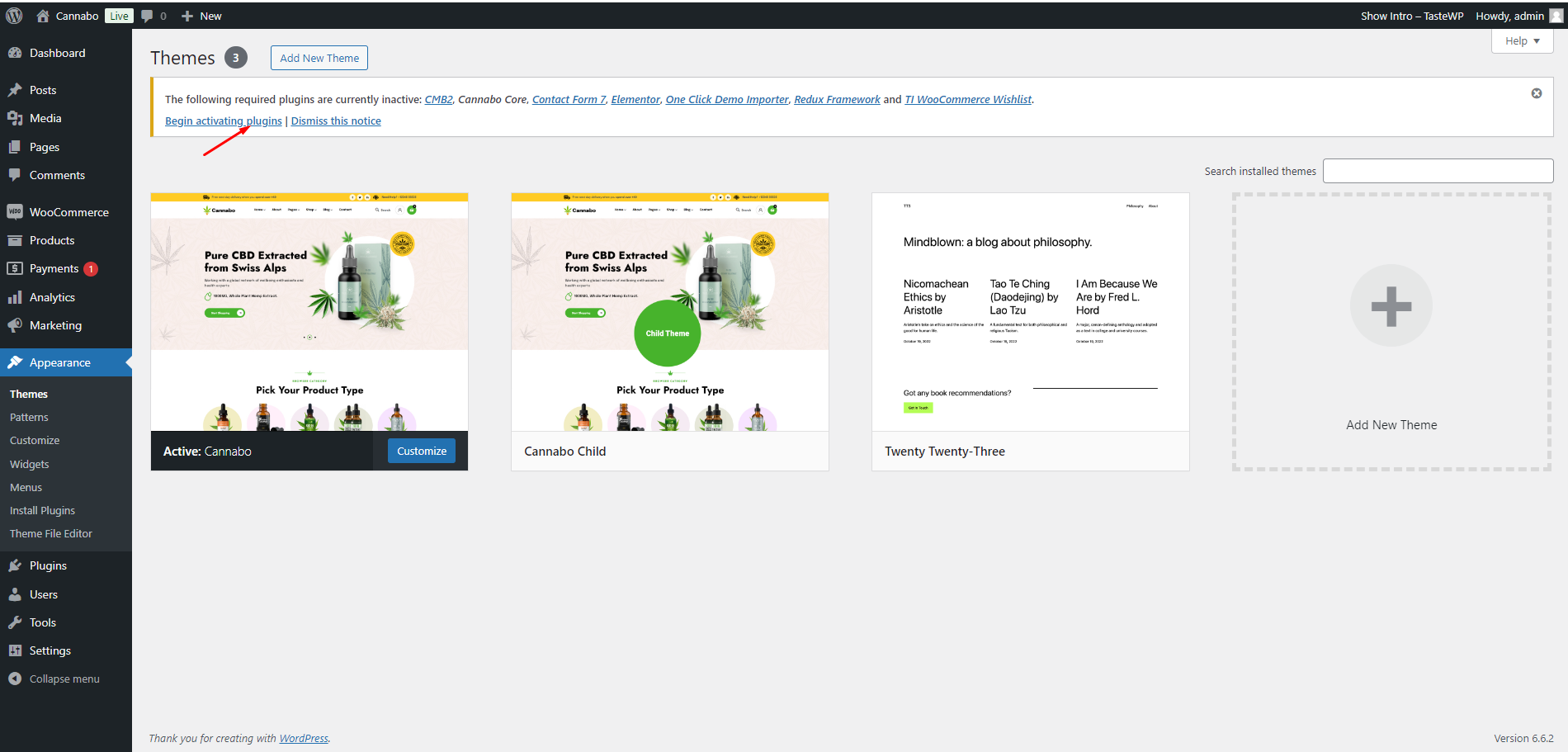Click the Products box icon
Image resolution: width=1568 pixels, height=752 pixels.
click(15, 240)
